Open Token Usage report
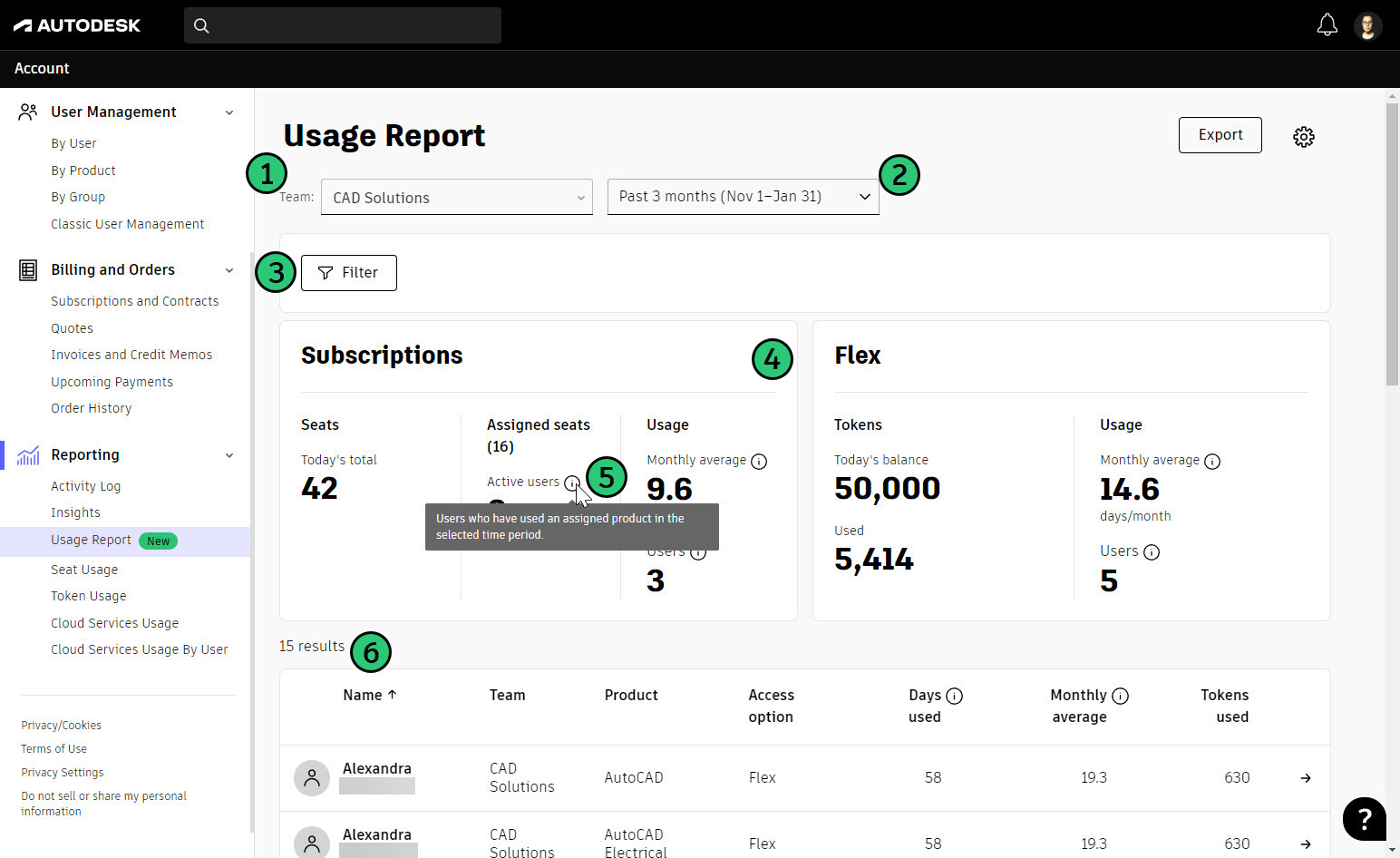 point(89,596)
